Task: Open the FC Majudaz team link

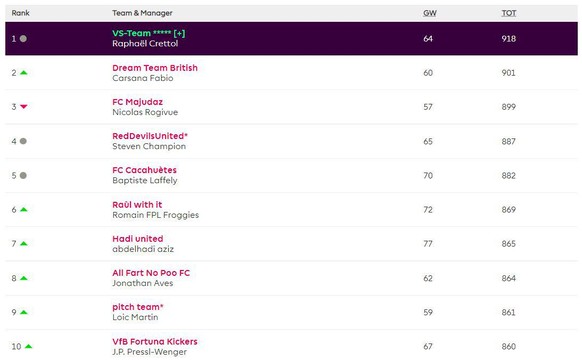Action: tap(137, 102)
